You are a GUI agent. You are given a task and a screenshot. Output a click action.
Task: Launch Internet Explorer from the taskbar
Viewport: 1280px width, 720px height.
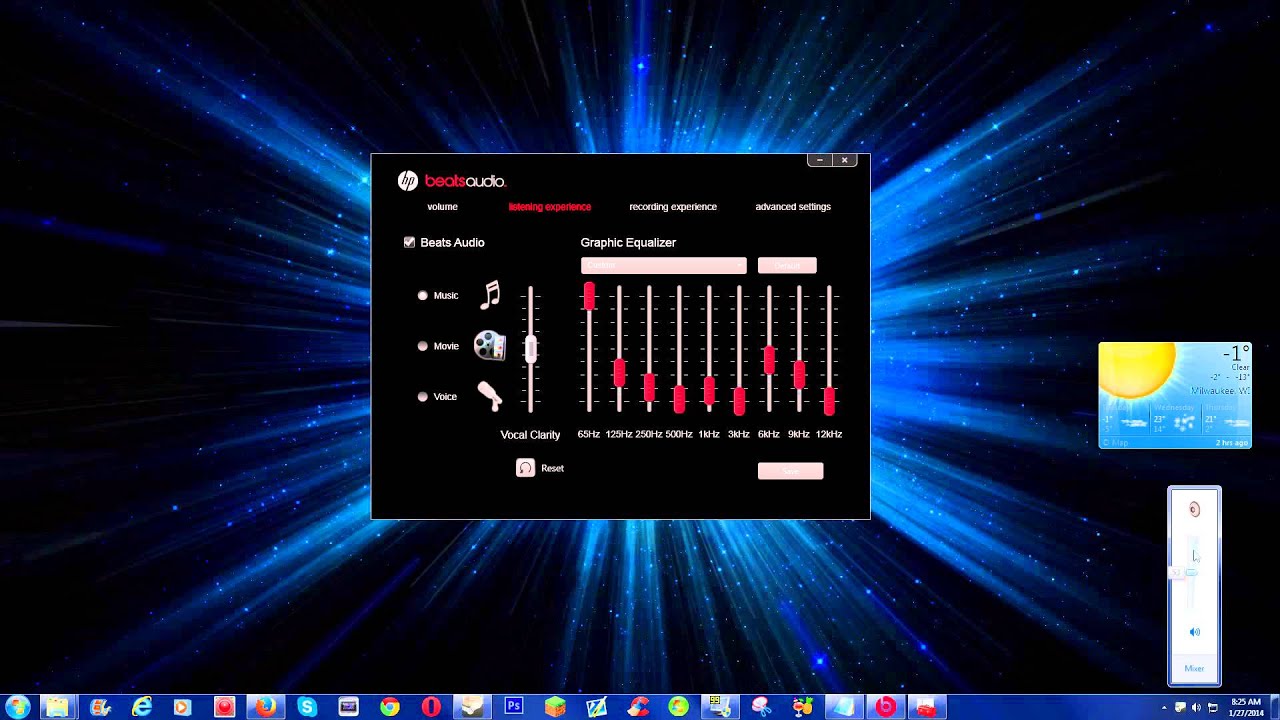[x=141, y=707]
